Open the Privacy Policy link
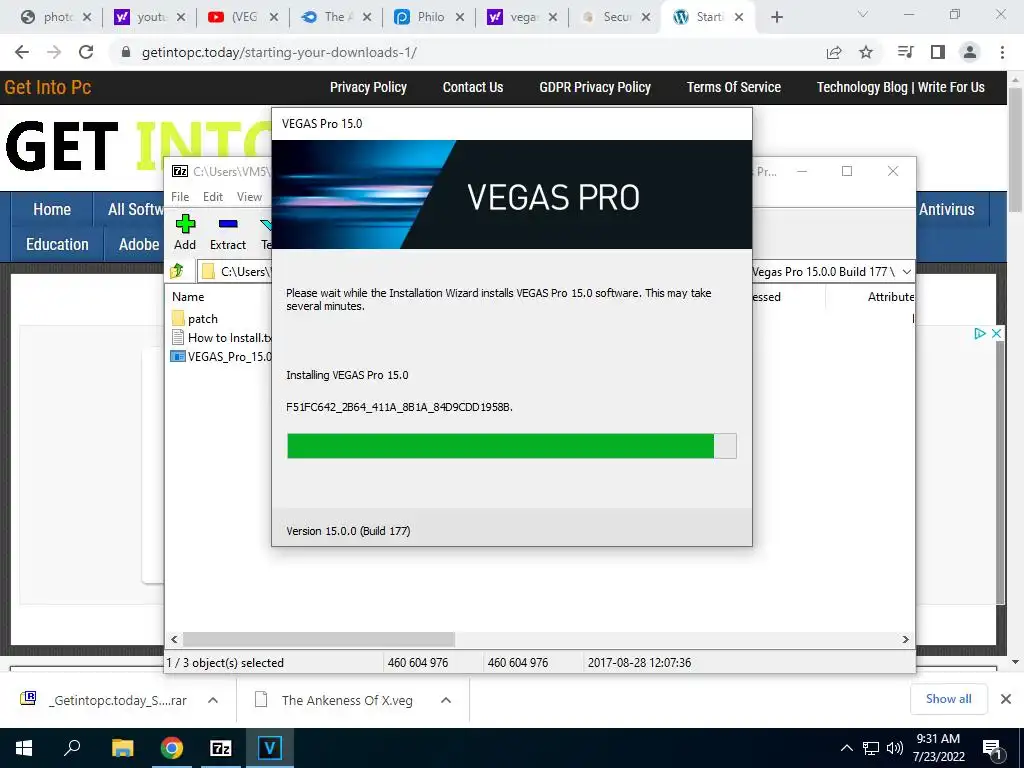The width and height of the screenshot is (1024, 768). (368, 88)
